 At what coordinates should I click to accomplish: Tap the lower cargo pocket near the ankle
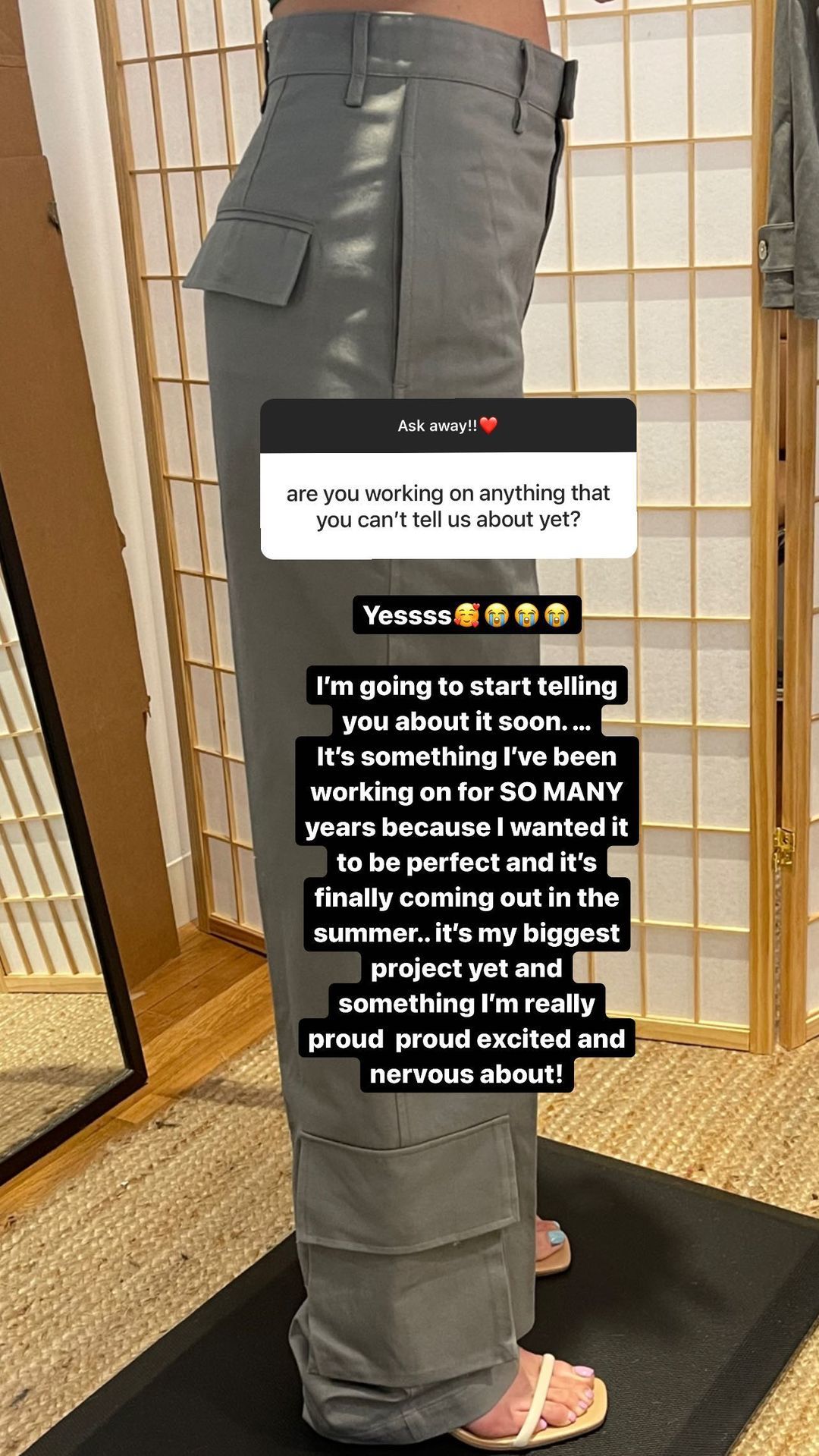[x=409, y=1184]
